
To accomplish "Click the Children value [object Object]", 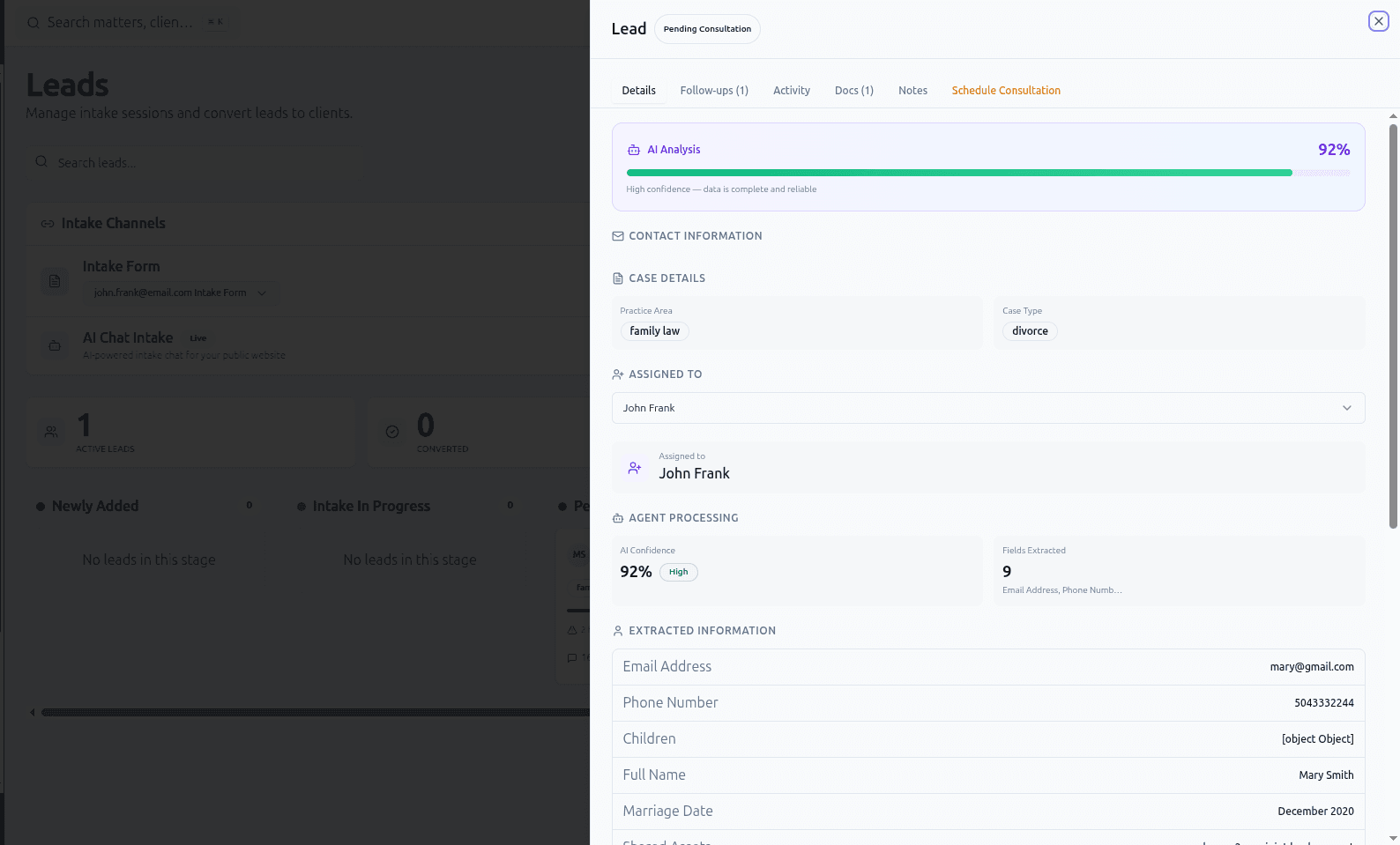I will 1318,739.
